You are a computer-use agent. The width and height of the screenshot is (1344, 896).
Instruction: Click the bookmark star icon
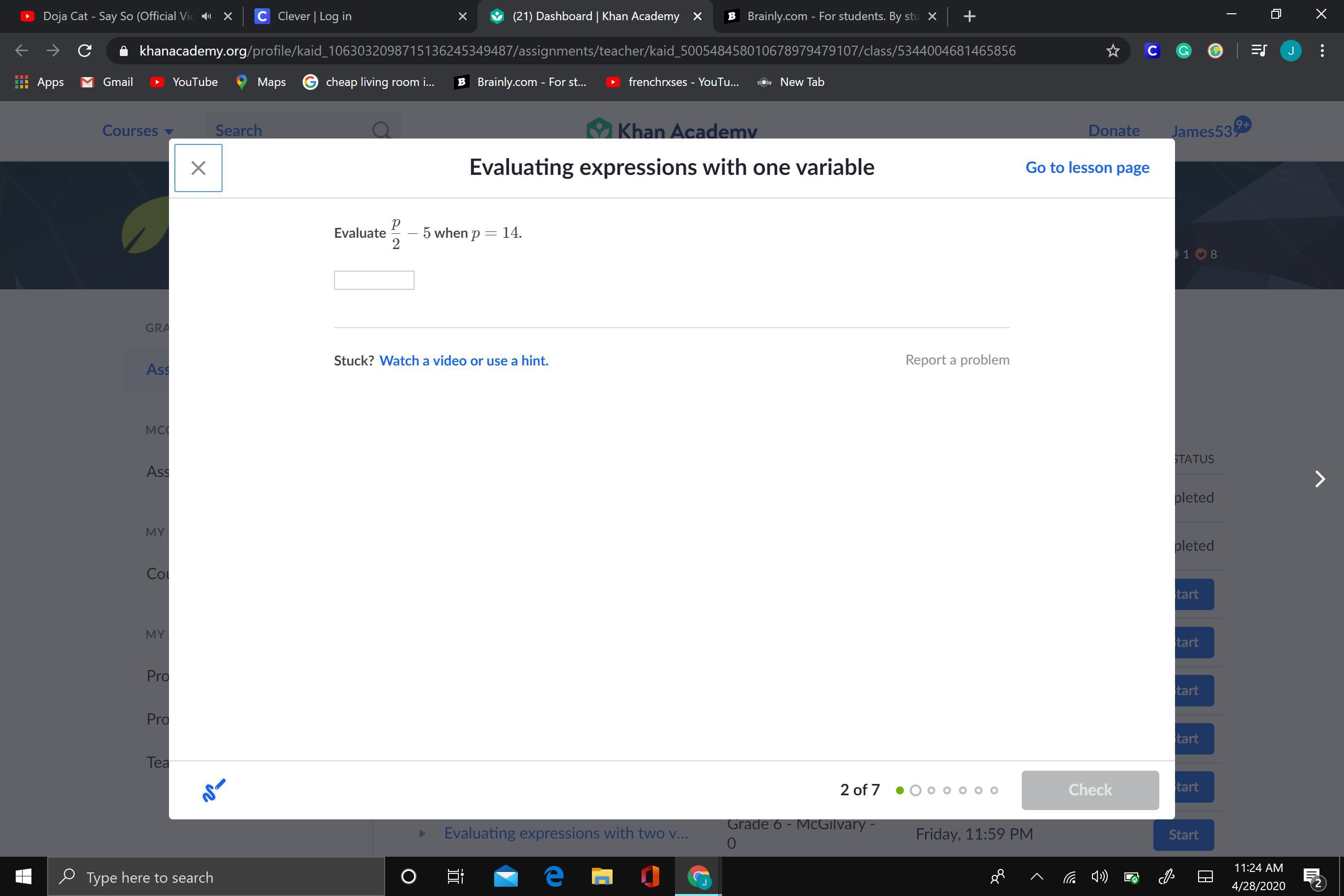tap(1112, 51)
